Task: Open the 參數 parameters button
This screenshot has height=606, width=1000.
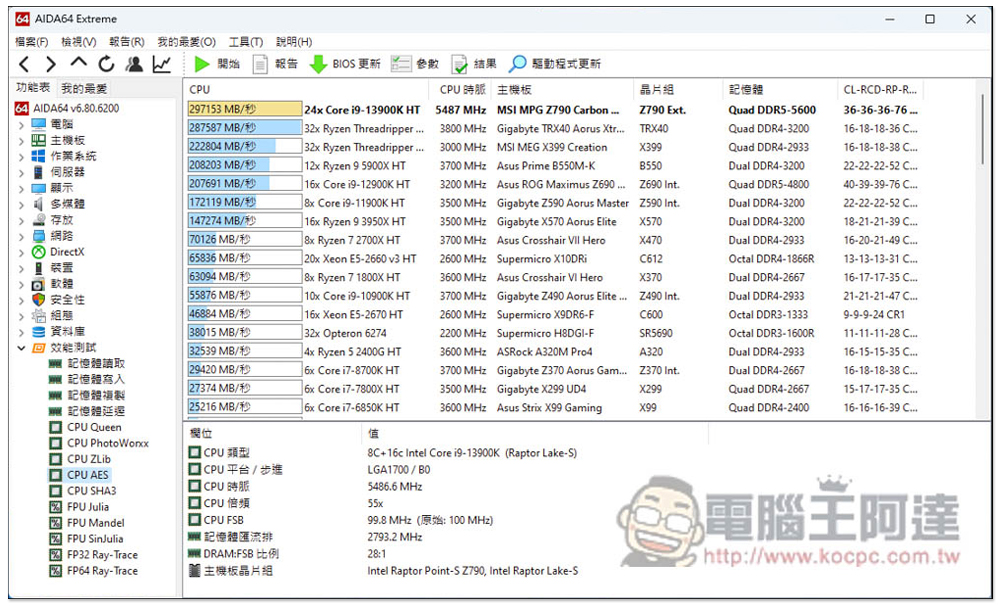Action: coord(415,64)
